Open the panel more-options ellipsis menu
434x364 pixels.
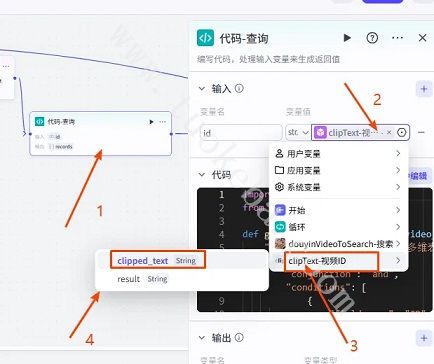tap(397, 38)
